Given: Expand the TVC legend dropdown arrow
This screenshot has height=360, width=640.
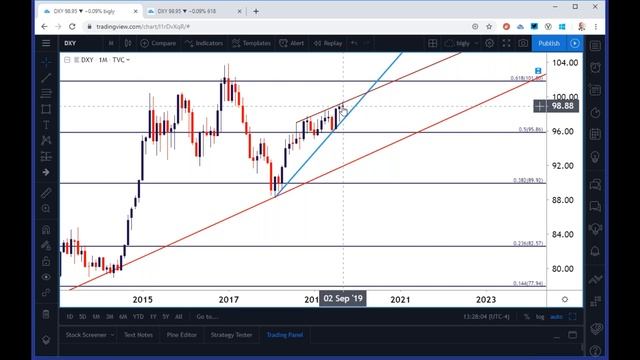Looking at the screenshot, I should coord(128,60).
